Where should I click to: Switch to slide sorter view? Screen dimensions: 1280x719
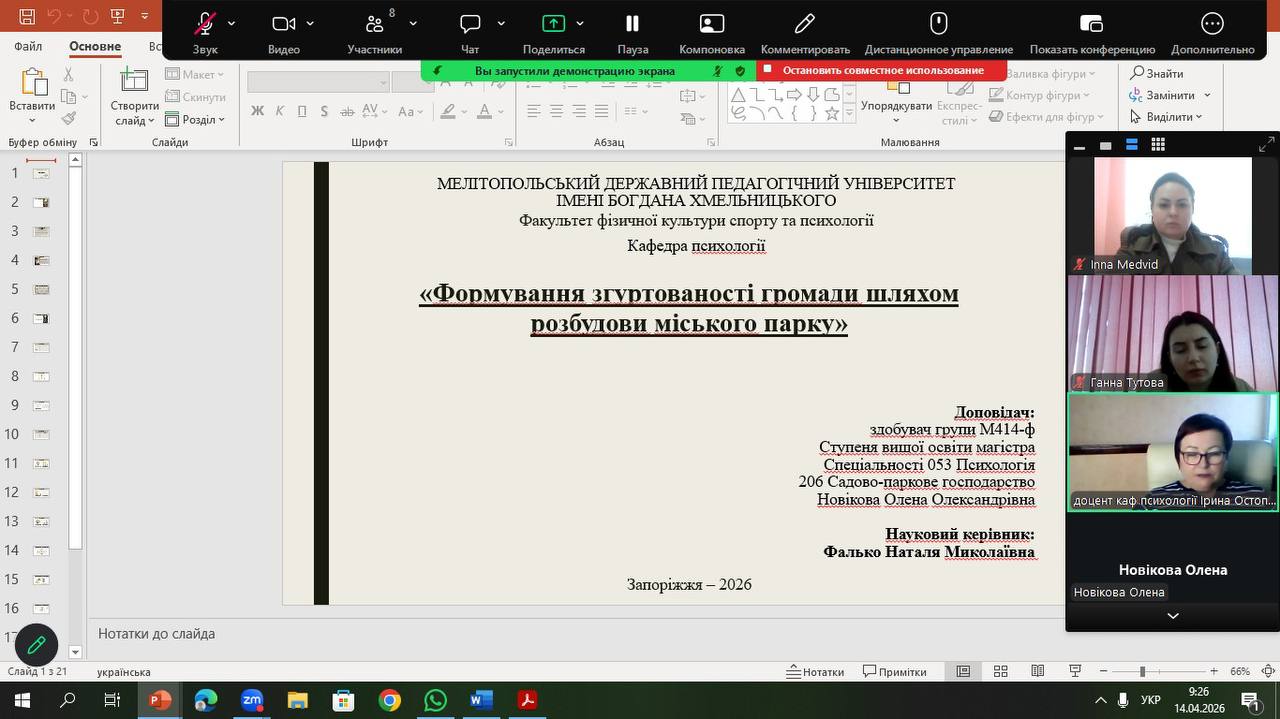coord(1000,671)
